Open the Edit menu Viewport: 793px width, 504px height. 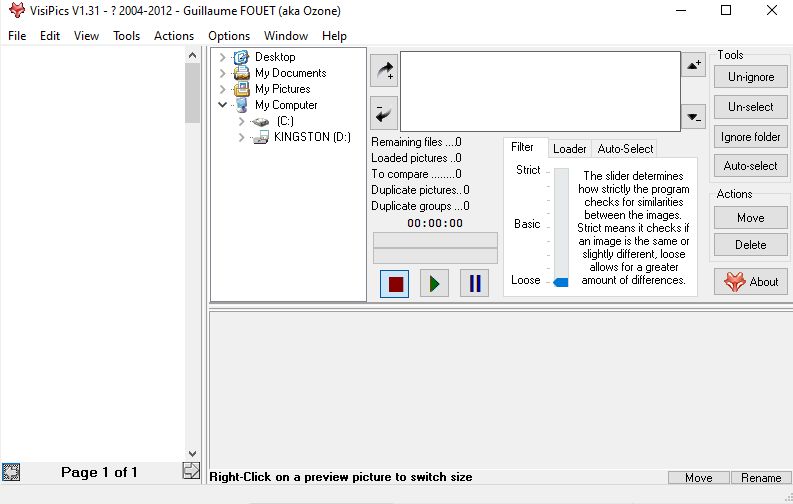click(50, 36)
